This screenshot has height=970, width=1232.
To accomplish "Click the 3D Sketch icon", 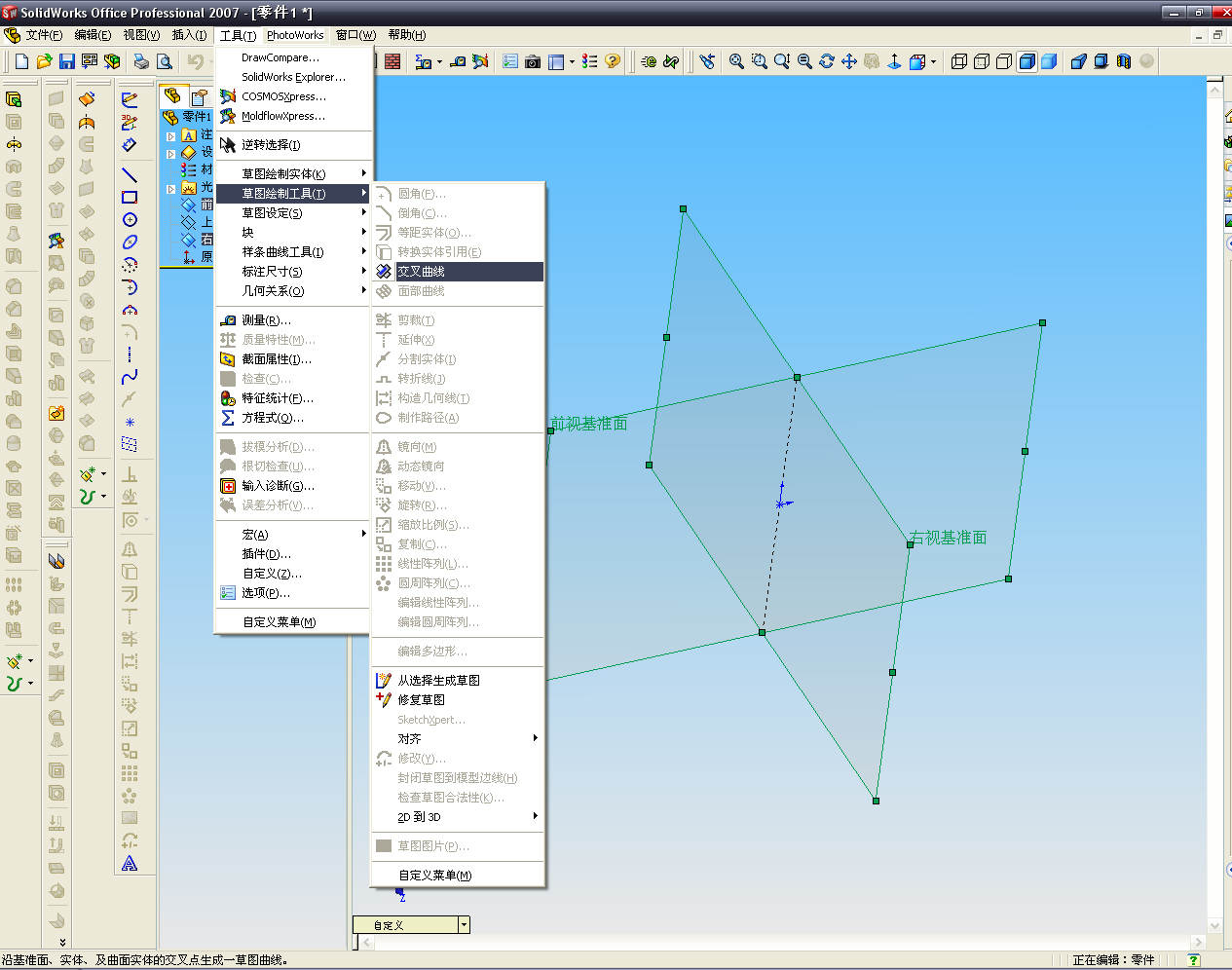I will [130, 122].
